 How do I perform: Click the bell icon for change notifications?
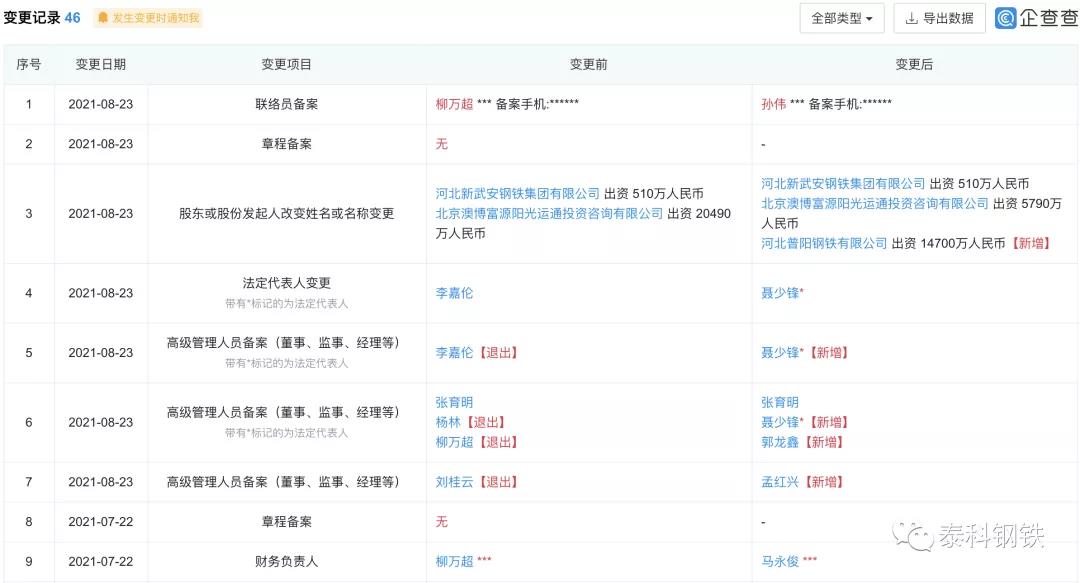click(103, 18)
